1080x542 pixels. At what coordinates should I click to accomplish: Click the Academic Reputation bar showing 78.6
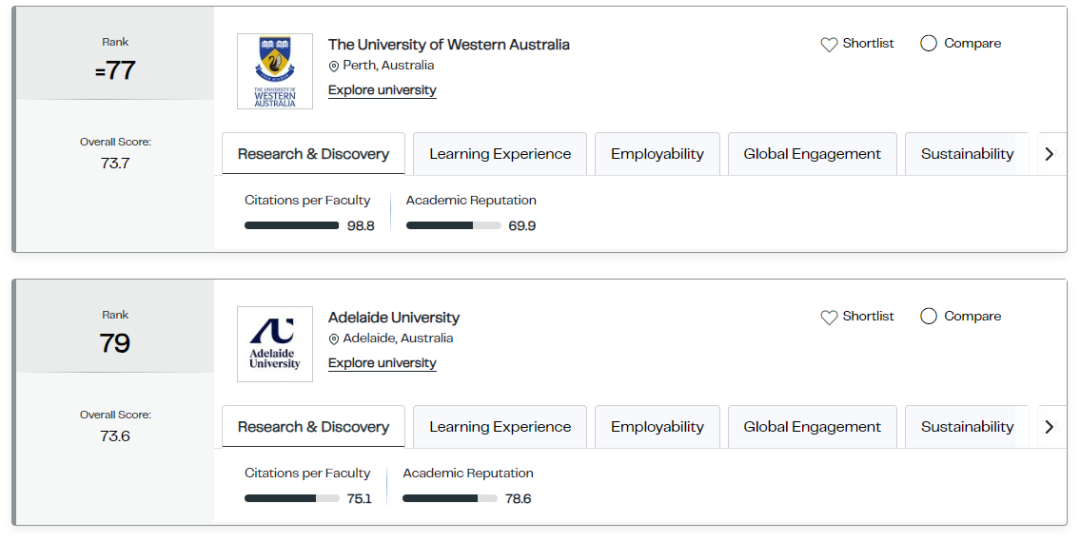point(450,498)
